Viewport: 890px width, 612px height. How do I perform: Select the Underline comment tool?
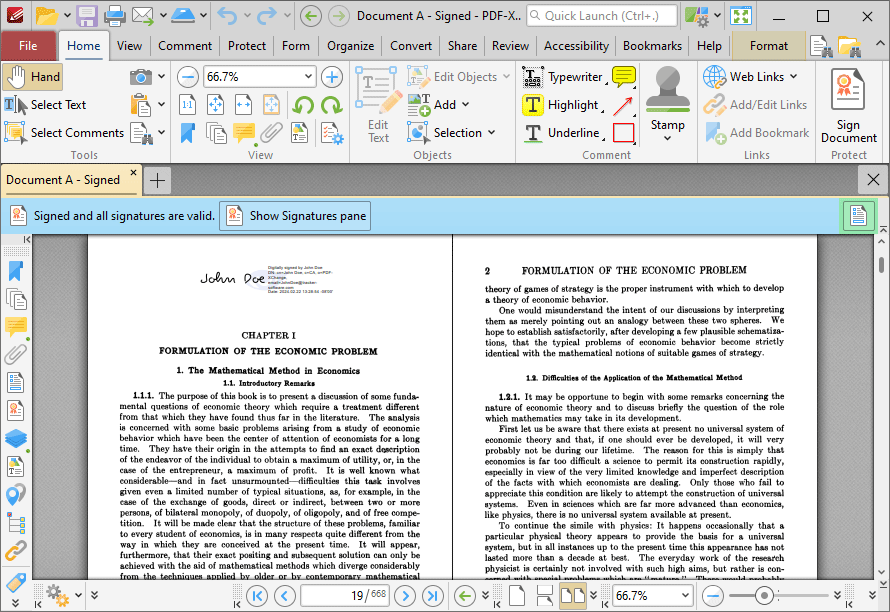pyautogui.click(x=568, y=131)
